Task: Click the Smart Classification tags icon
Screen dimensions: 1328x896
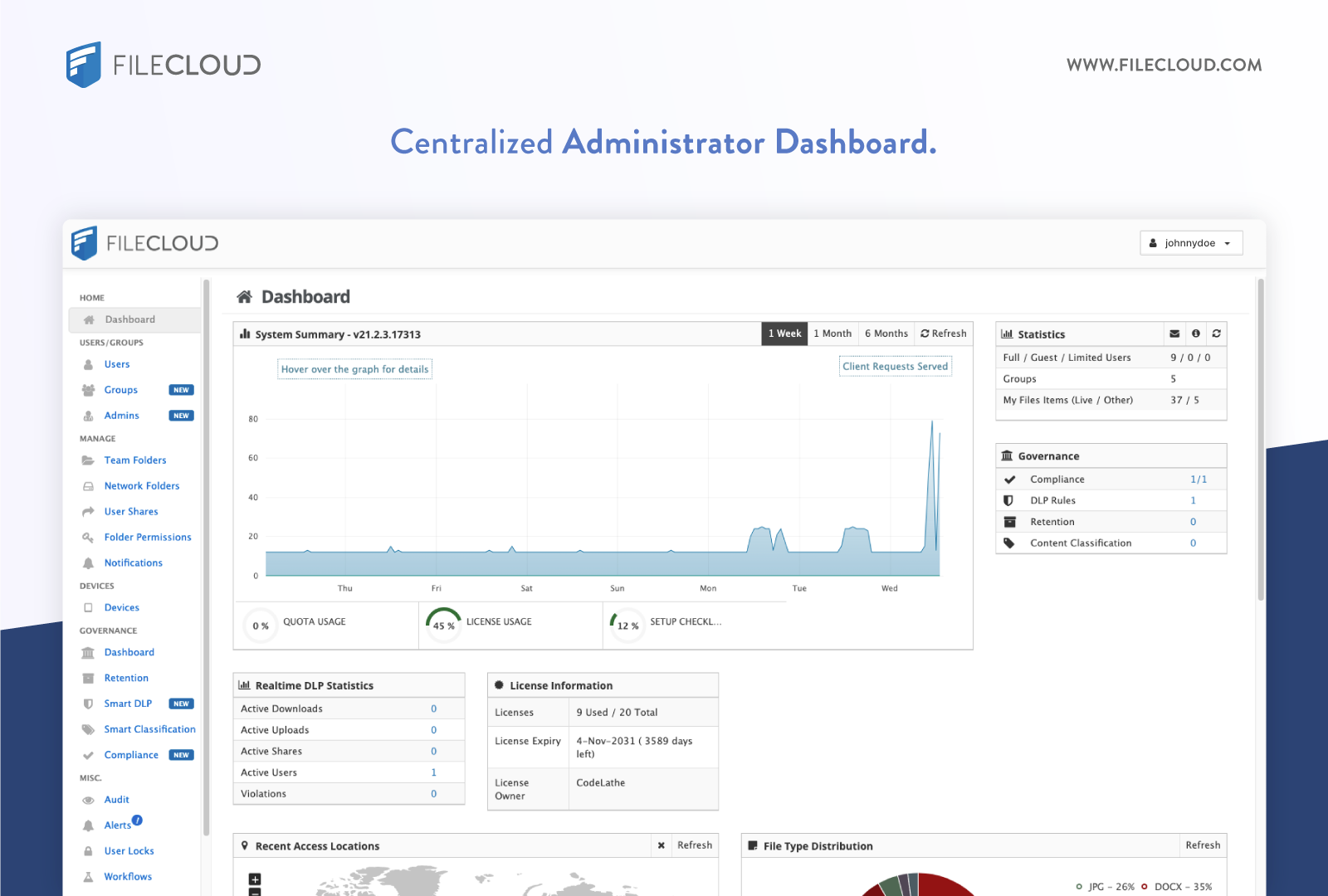Action: click(88, 729)
